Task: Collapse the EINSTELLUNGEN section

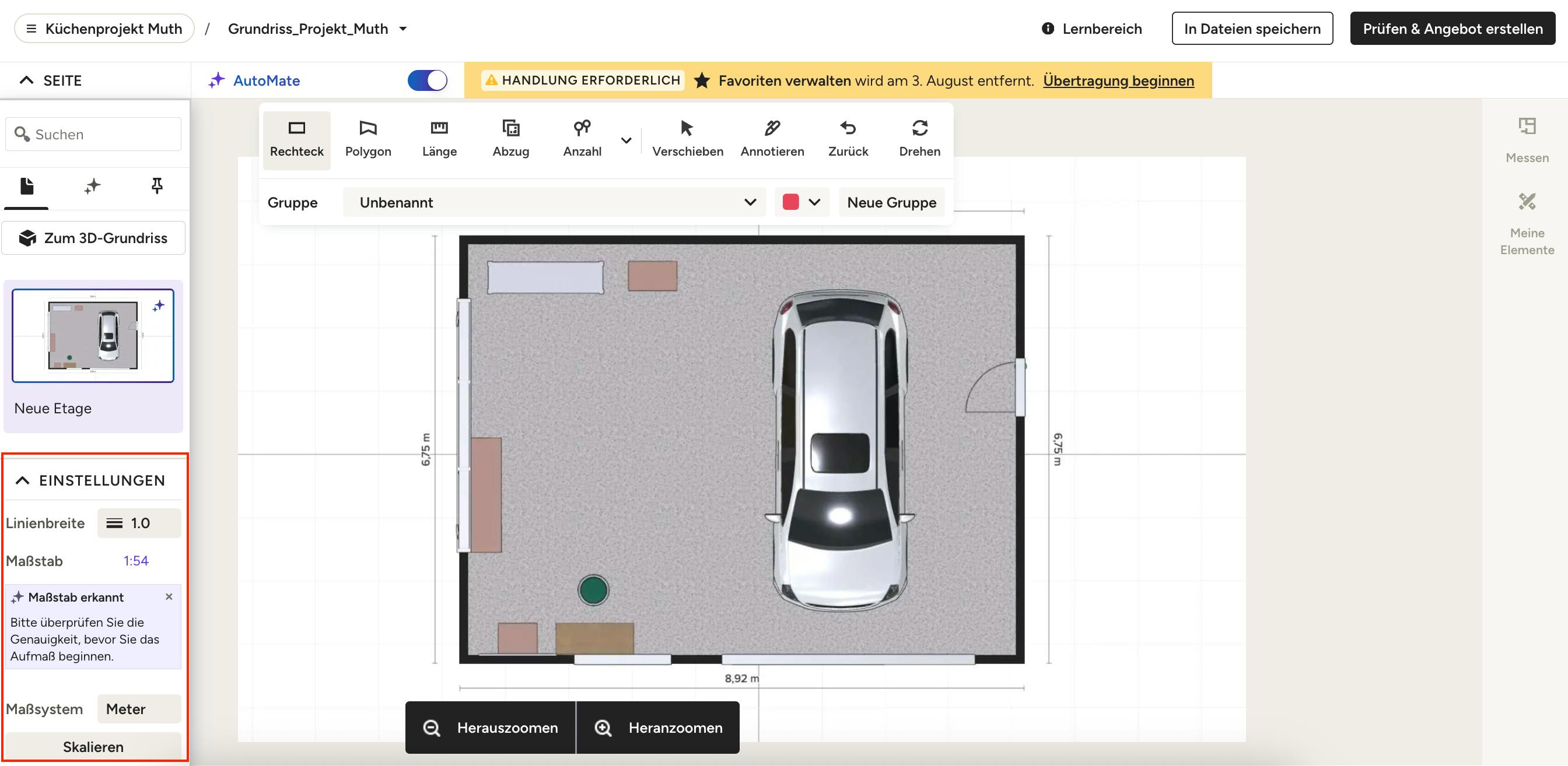Action: click(23, 481)
